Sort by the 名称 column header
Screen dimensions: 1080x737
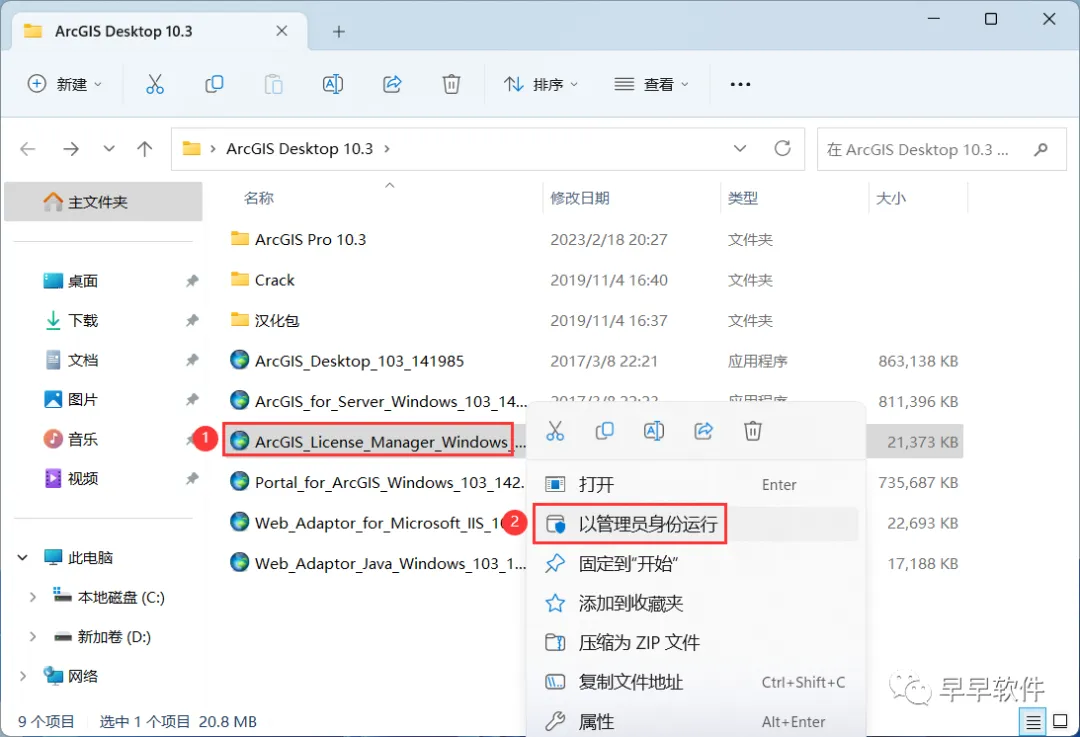click(259, 198)
